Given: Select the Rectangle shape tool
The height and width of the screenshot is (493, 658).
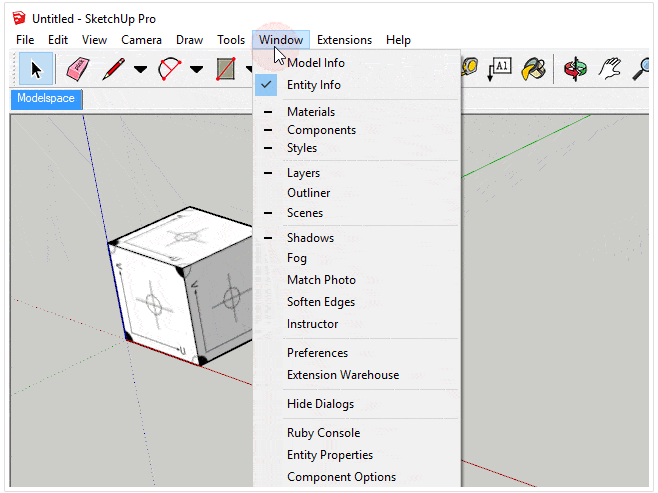Looking at the screenshot, I should coord(226,69).
